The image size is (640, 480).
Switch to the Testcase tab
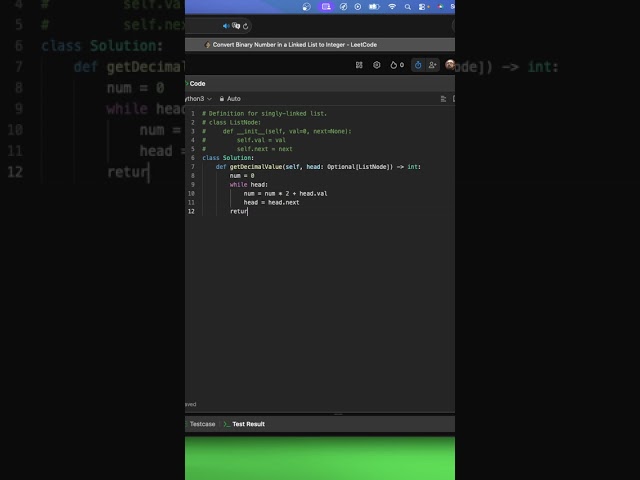pyautogui.click(x=202, y=424)
